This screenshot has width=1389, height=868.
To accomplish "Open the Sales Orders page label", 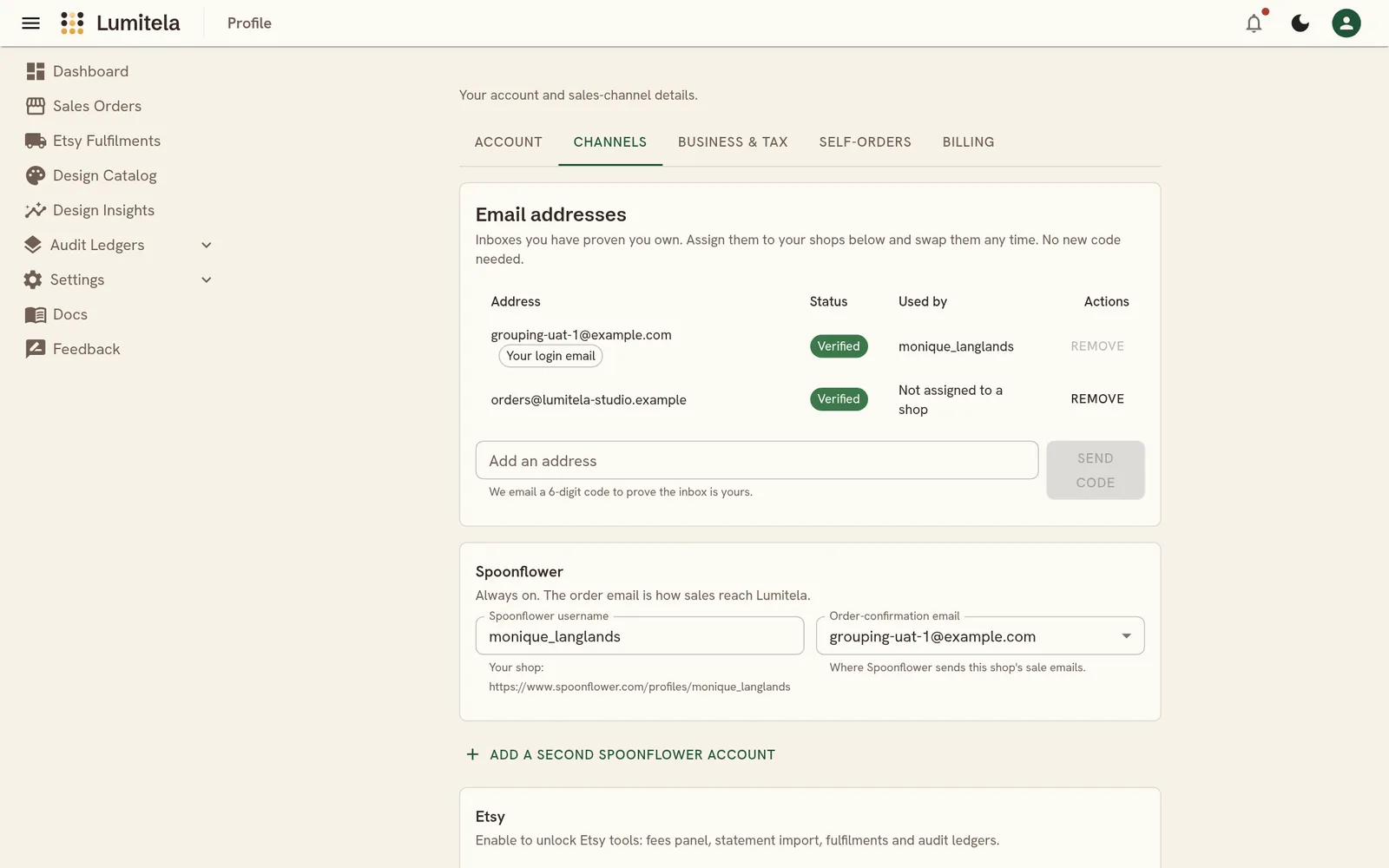I will coord(97,106).
